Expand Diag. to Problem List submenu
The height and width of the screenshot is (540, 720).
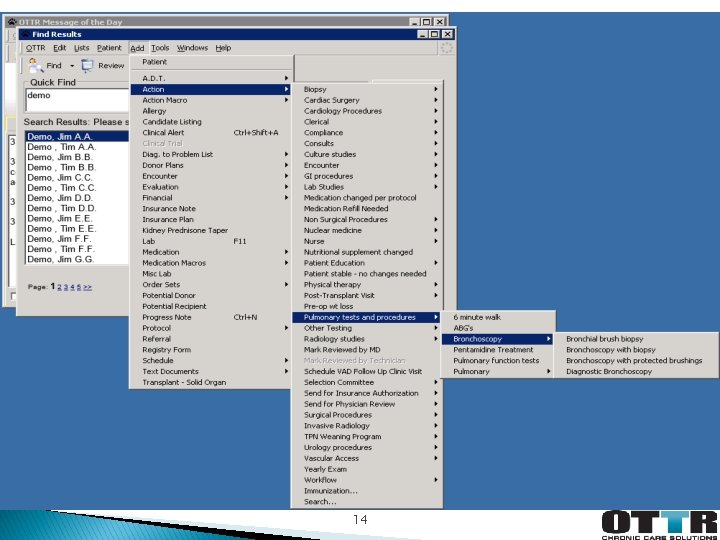[211, 154]
